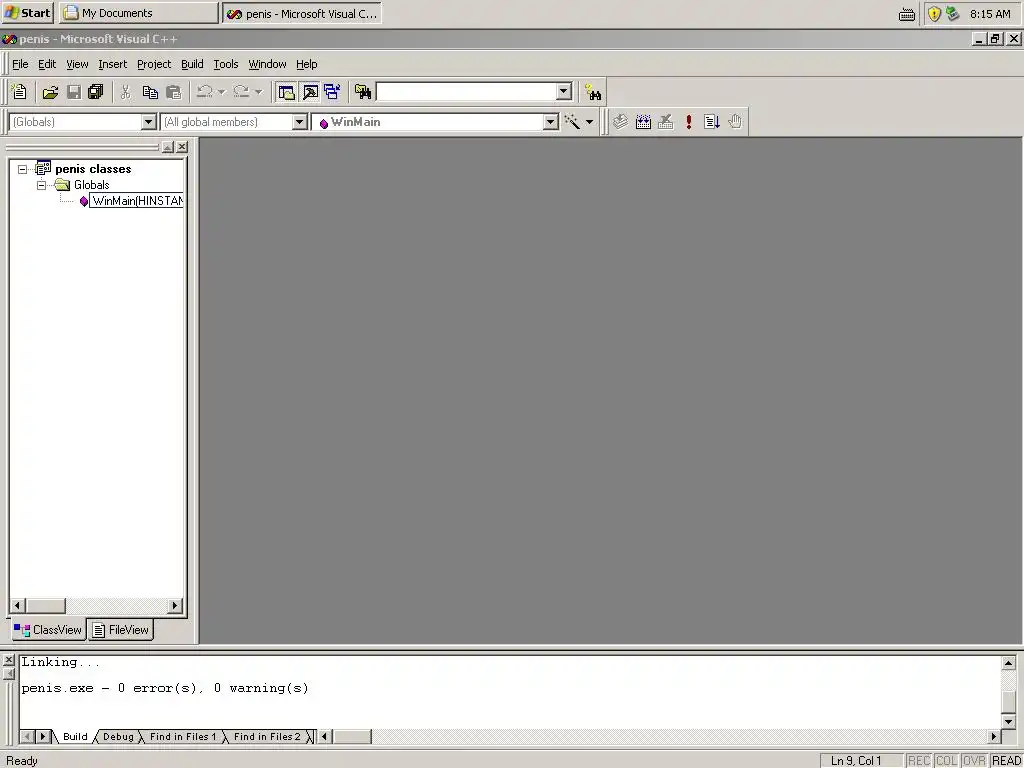Open the Window List icon
This screenshot has width=1024, height=768.
332,92
